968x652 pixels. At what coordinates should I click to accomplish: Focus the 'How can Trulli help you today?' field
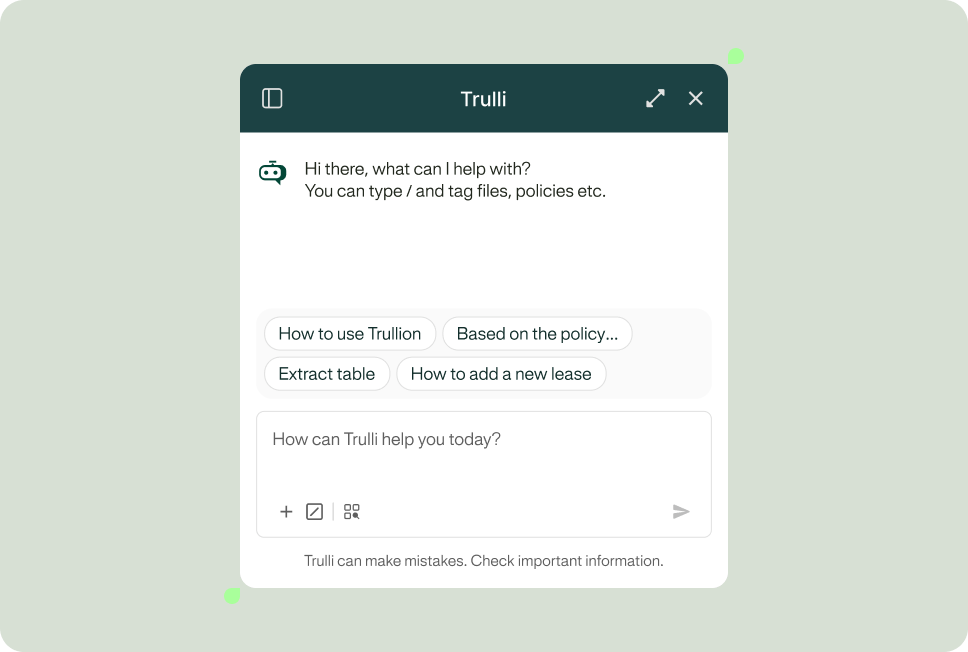[x=484, y=474]
